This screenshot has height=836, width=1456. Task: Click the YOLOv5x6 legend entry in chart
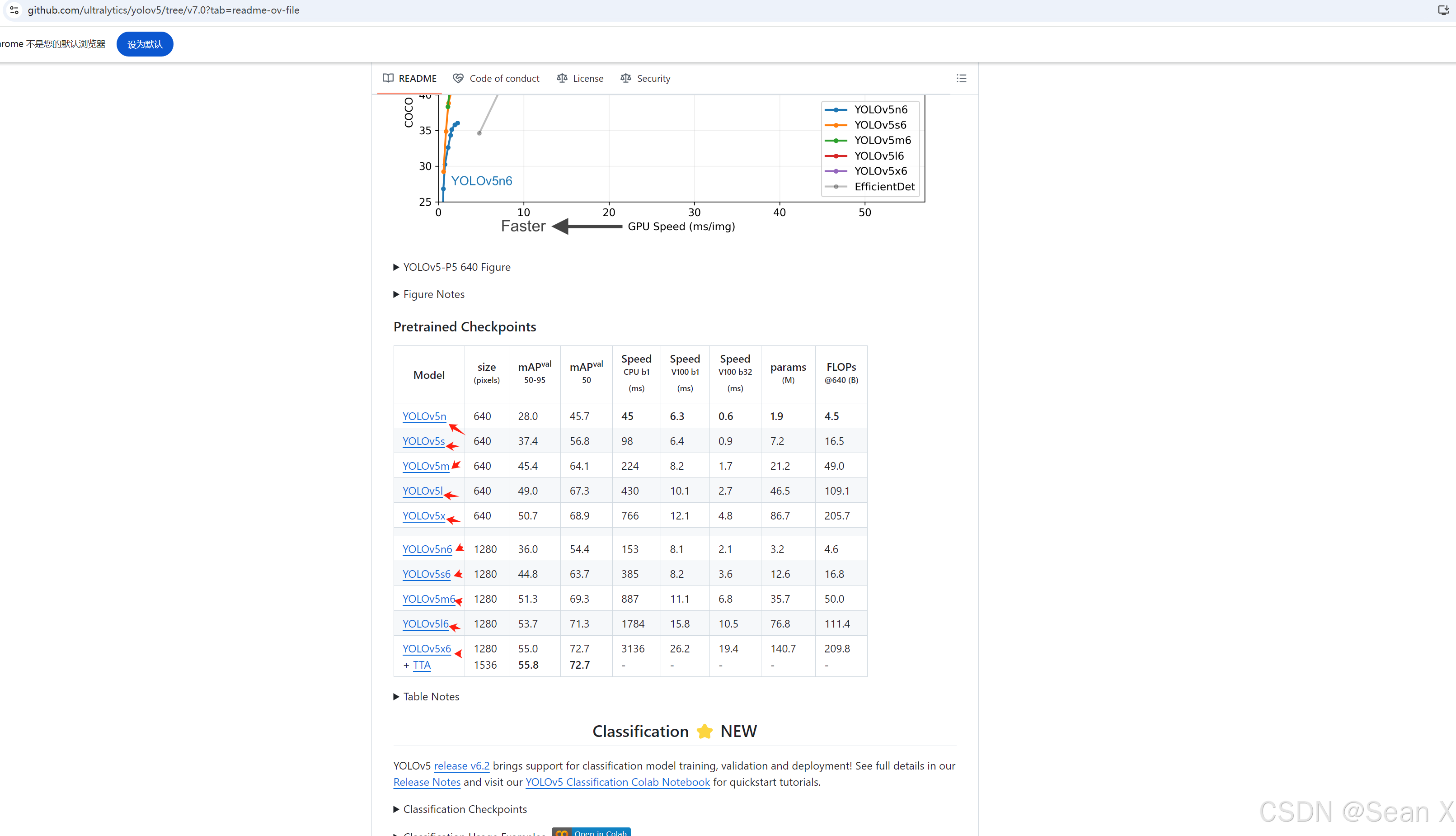click(866, 171)
